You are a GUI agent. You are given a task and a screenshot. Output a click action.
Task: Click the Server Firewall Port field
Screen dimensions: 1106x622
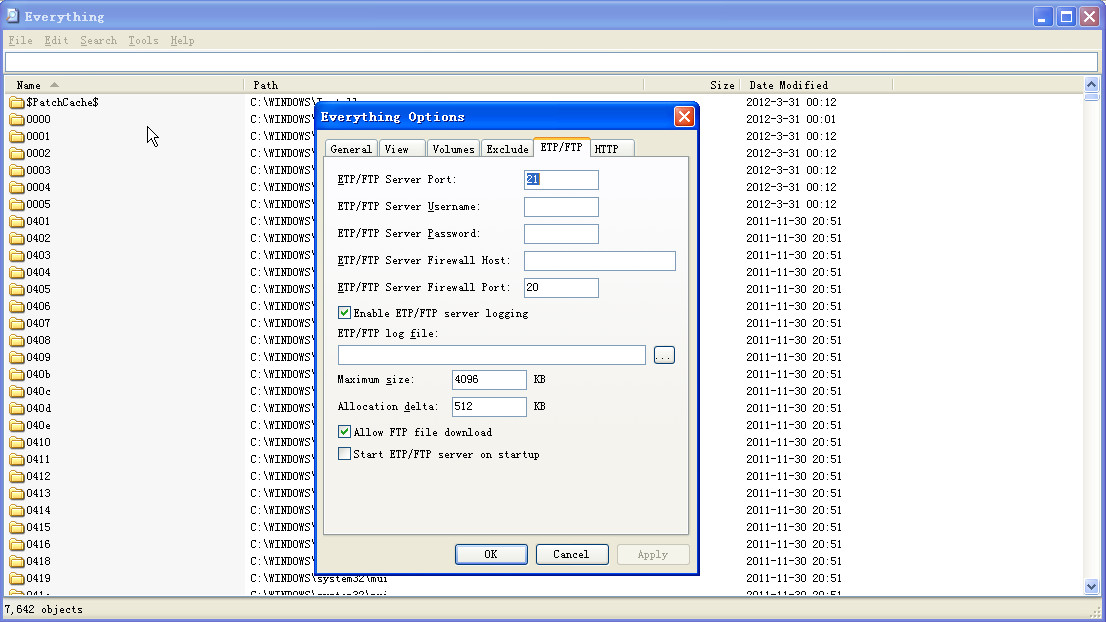(561, 288)
